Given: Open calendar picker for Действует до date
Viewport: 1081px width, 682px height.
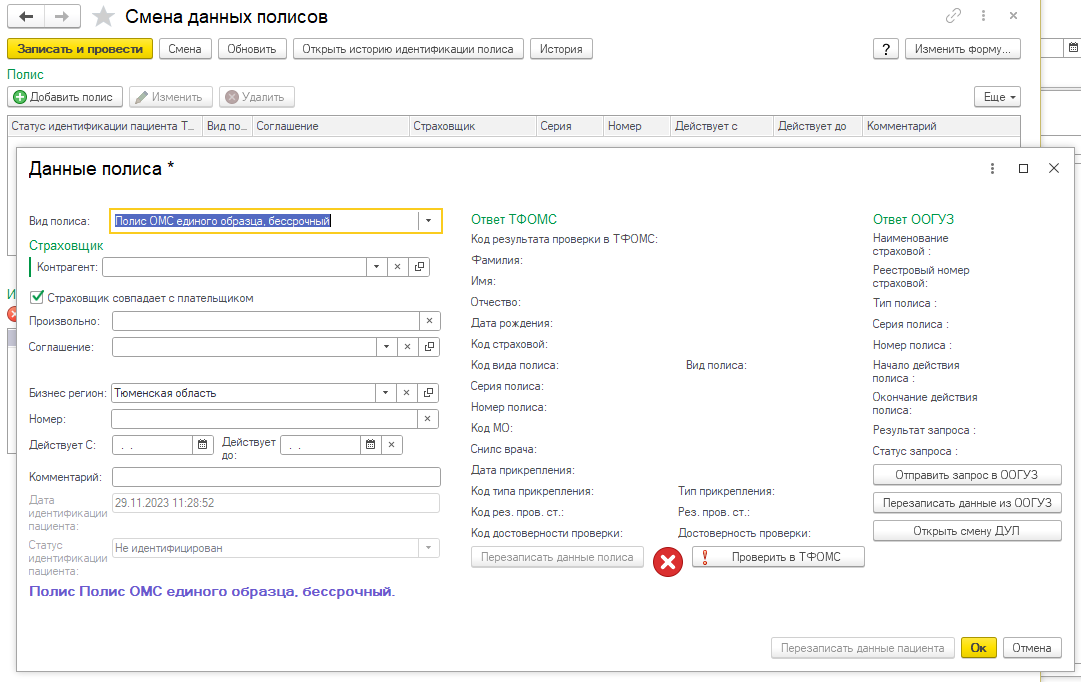Looking at the screenshot, I should [x=370, y=445].
